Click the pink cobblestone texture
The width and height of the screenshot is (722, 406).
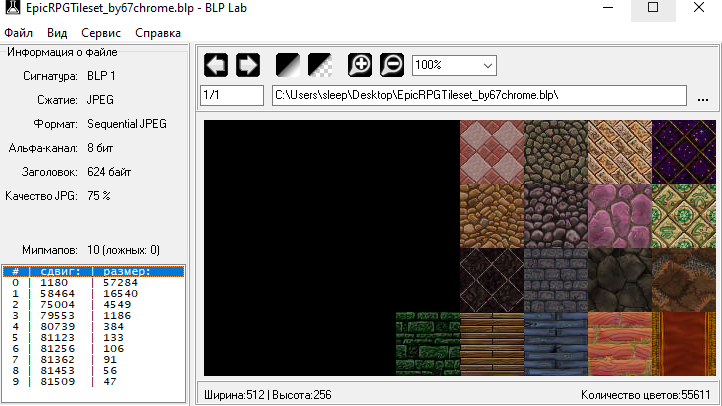(x=620, y=216)
